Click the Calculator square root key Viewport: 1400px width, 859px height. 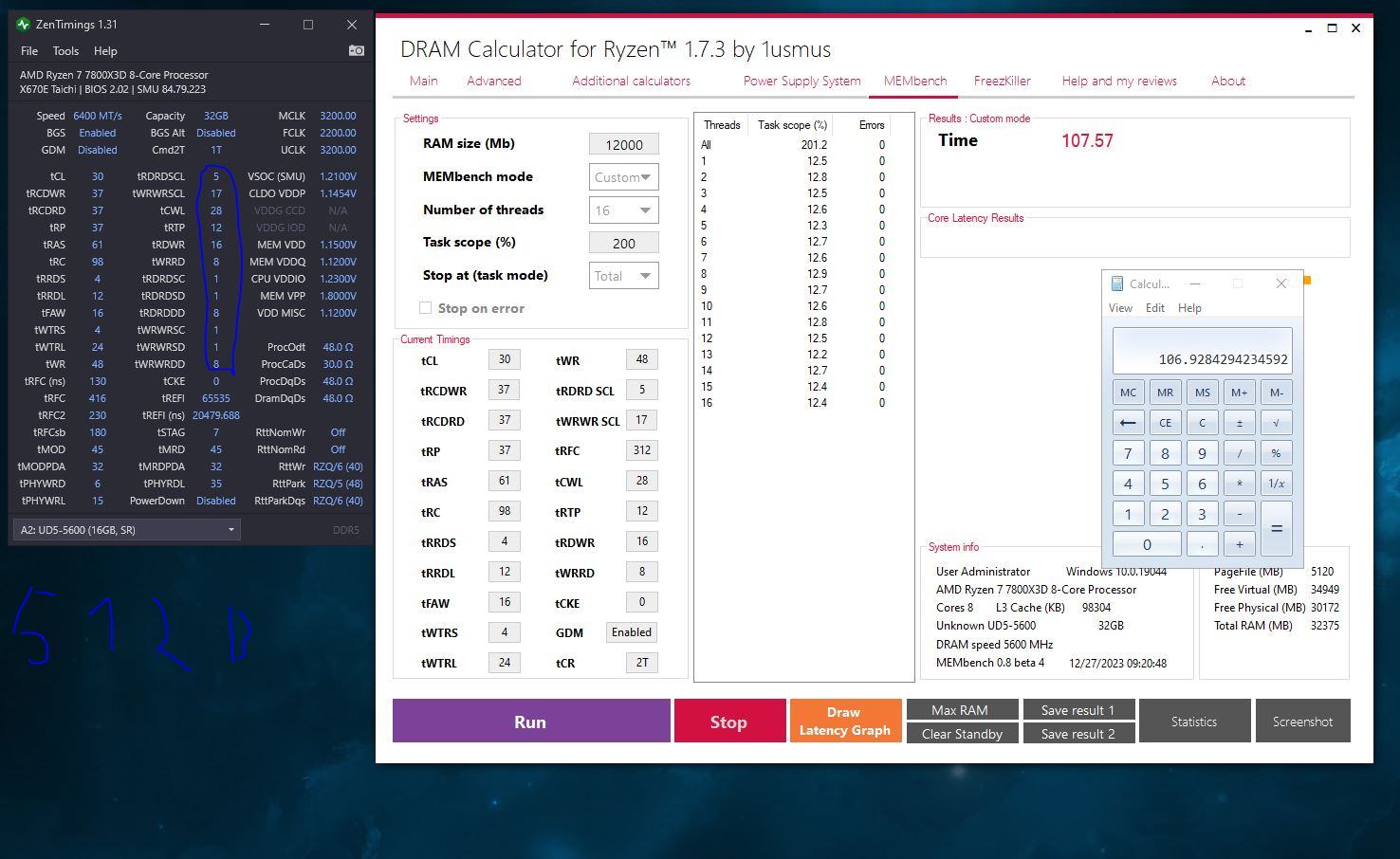pos(1276,423)
